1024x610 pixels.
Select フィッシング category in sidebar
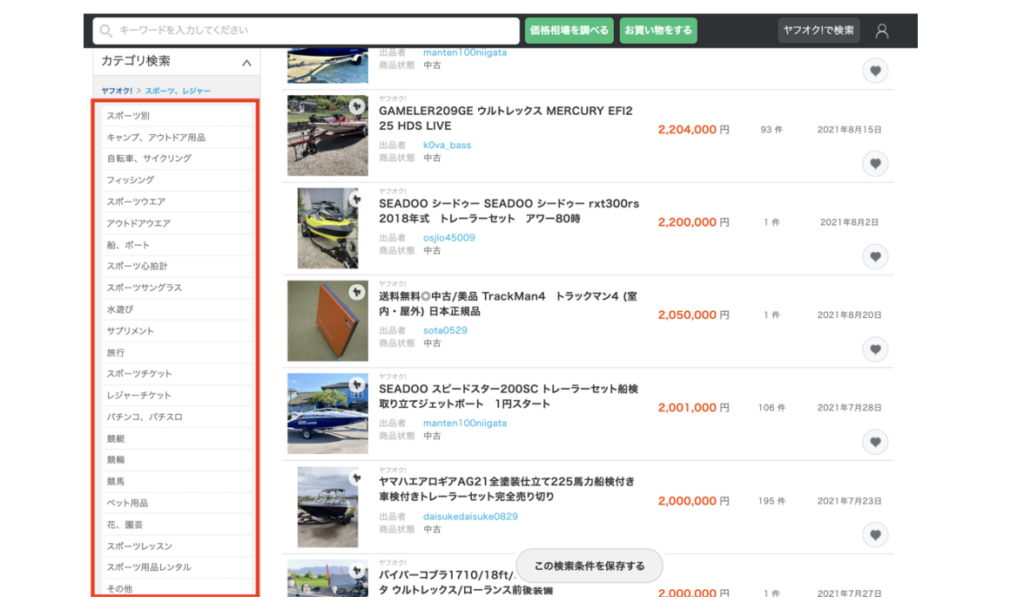click(131, 180)
